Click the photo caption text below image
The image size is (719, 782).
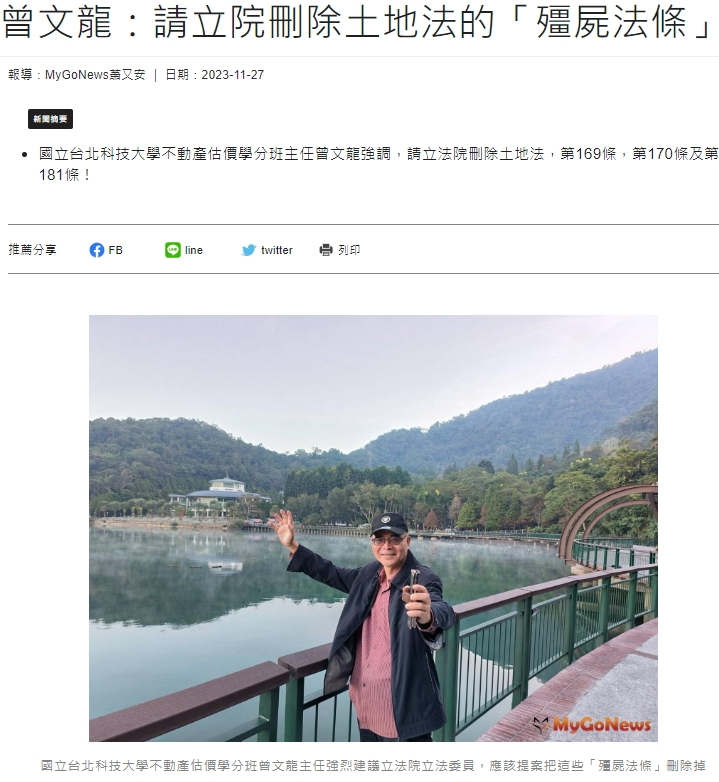[x=373, y=766]
